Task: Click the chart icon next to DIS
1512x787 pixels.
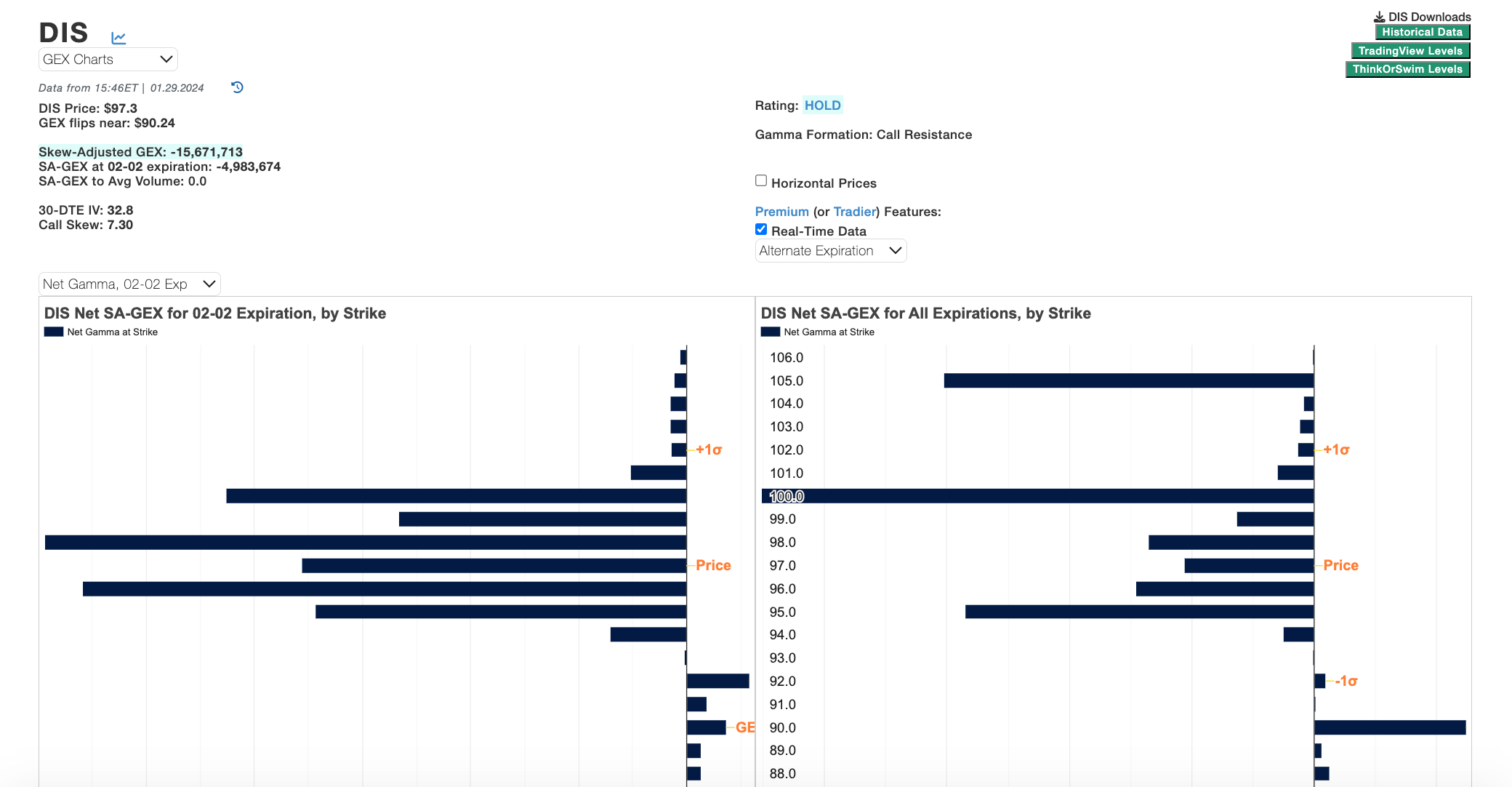Action: pyautogui.click(x=118, y=37)
